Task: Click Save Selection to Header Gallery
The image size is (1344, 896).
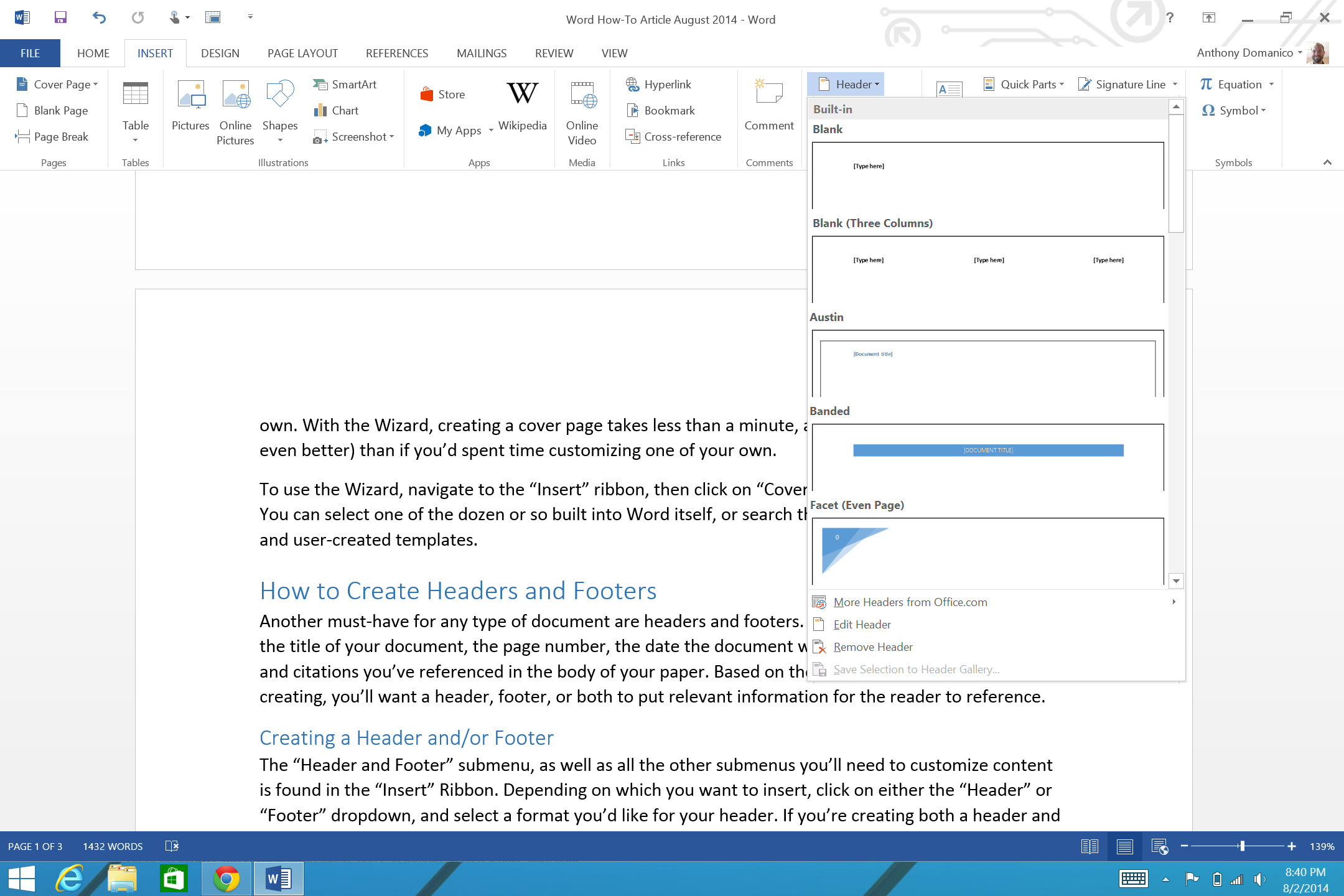Action: 915,669
